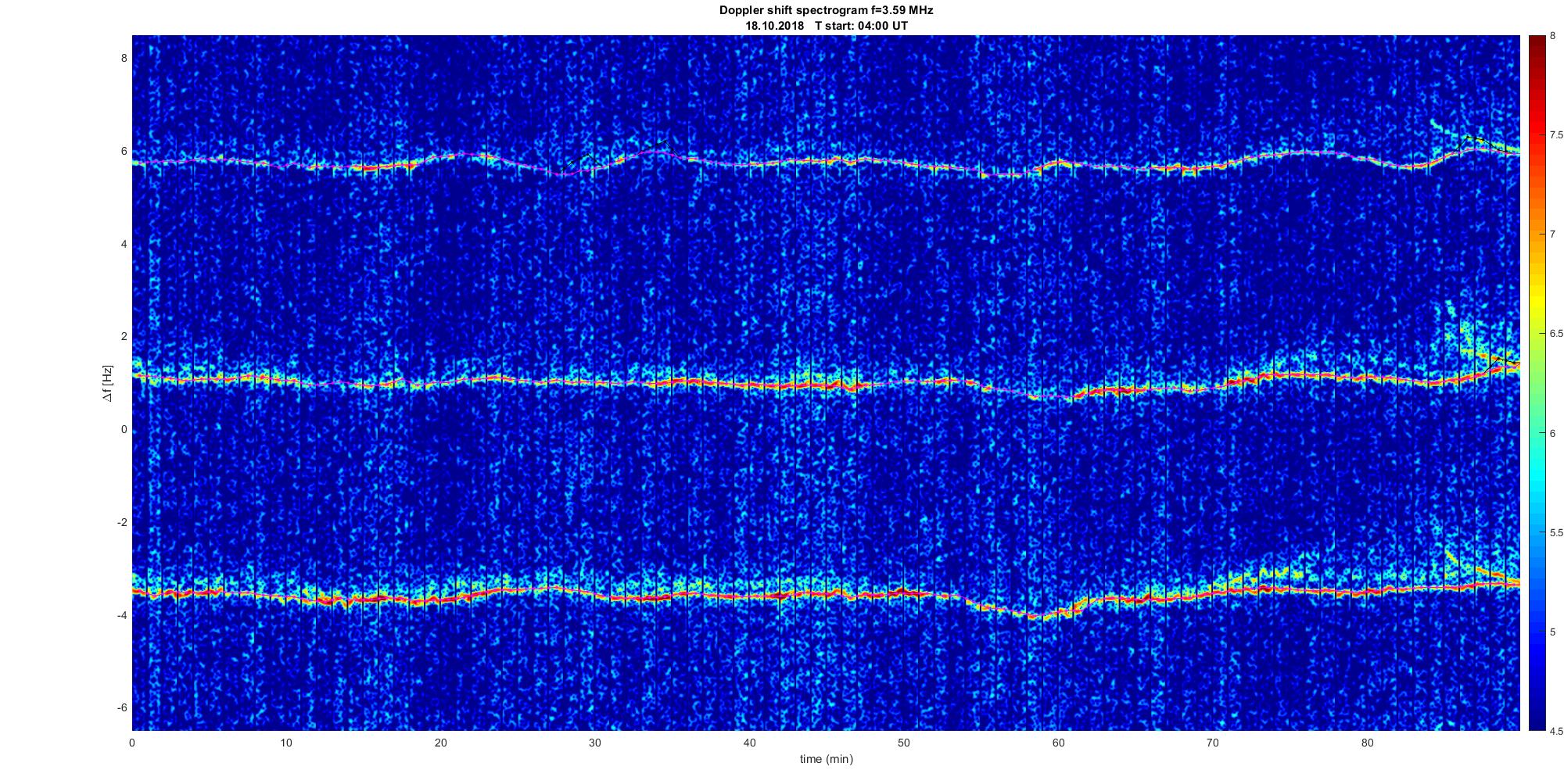Click the x-axis tick label '80'

[x=1367, y=743]
